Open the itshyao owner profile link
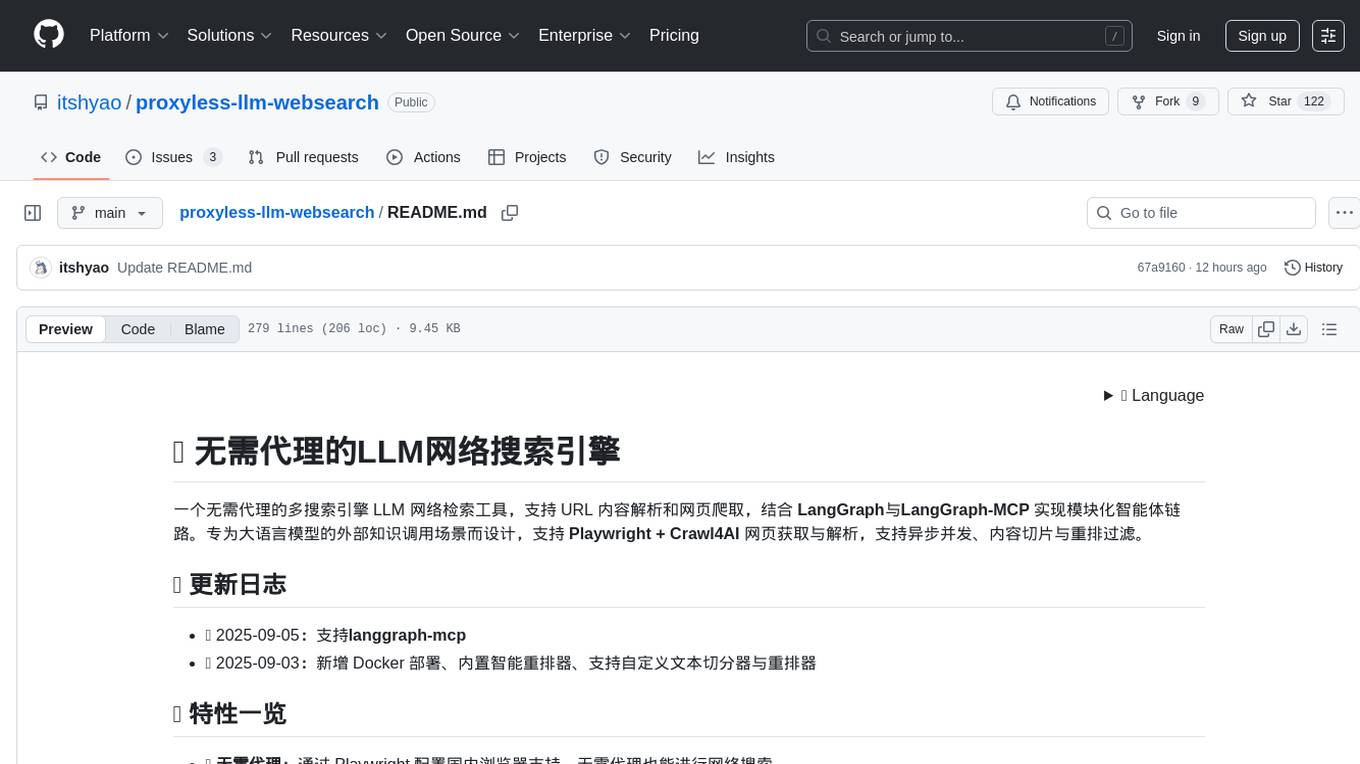 point(89,102)
